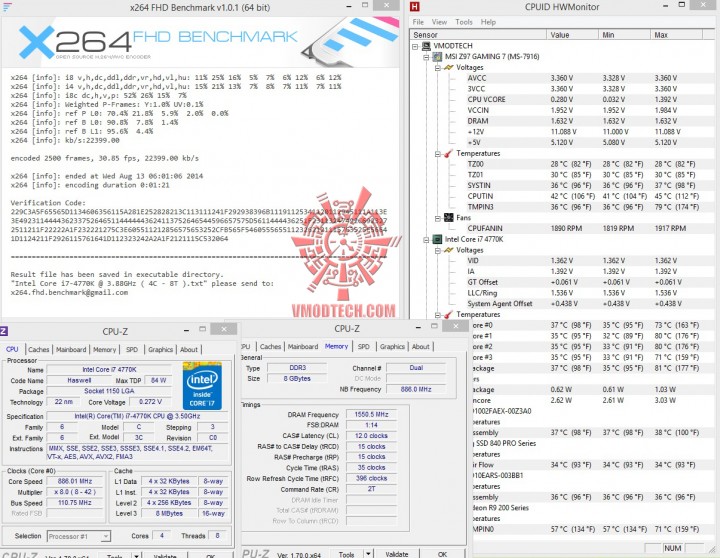Click the HWMonitor red H app icon
Image resolution: width=720 pixels, height=558 pixels.
click(x=415, y=6)
